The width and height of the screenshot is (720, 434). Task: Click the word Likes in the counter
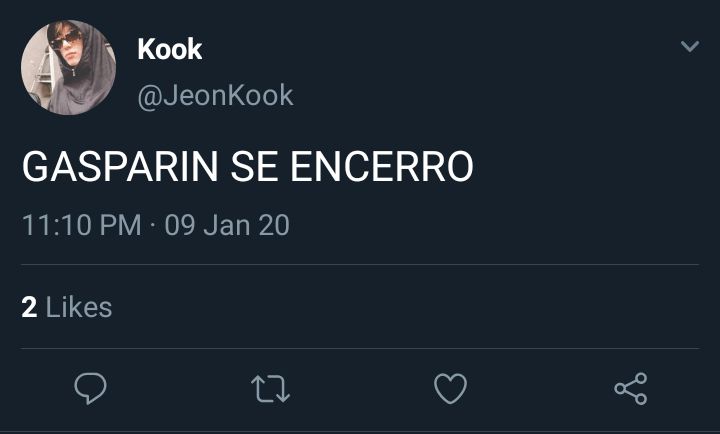click(x=79, y=307)
